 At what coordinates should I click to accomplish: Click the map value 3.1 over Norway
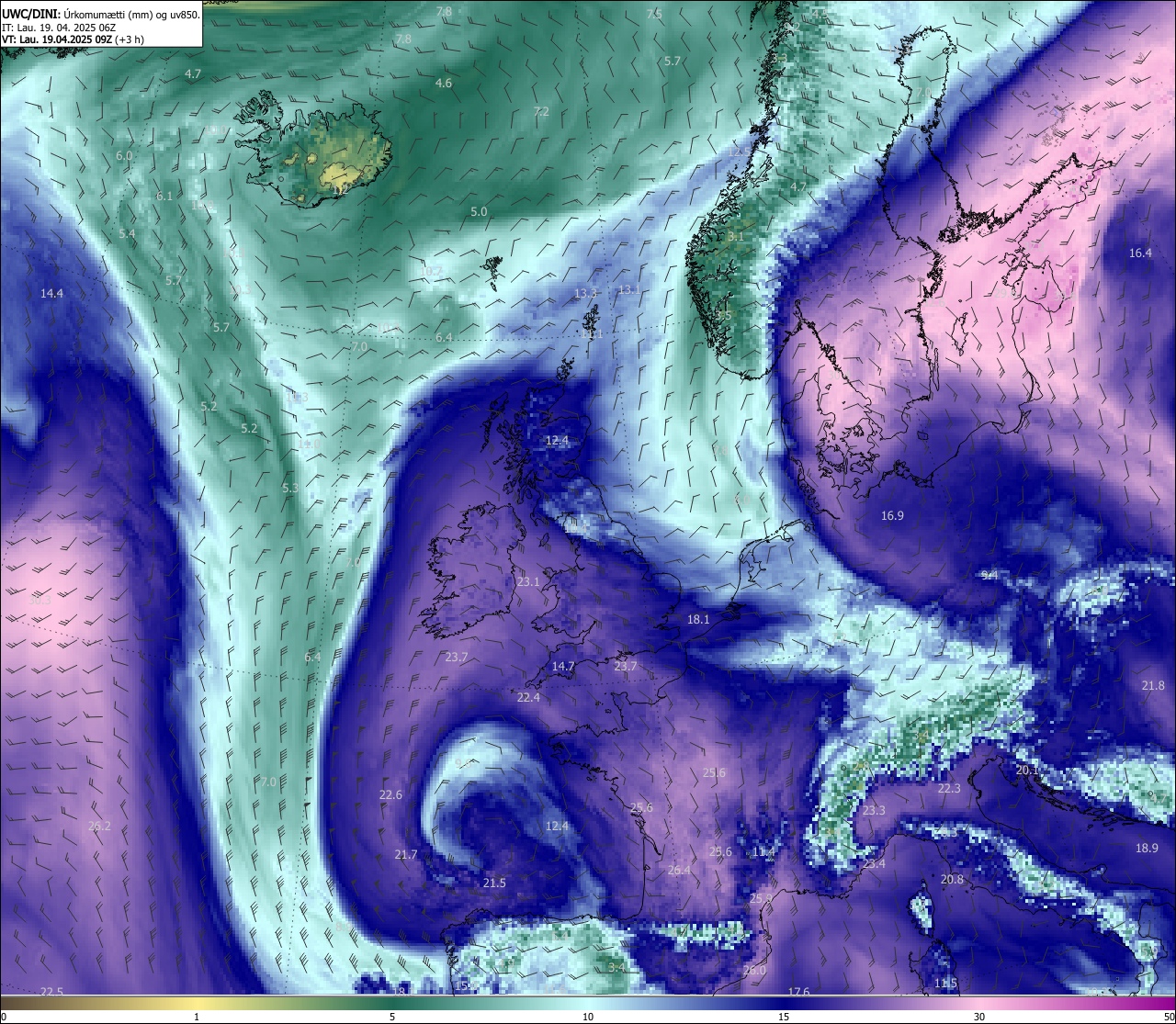(x=736, y=237)
